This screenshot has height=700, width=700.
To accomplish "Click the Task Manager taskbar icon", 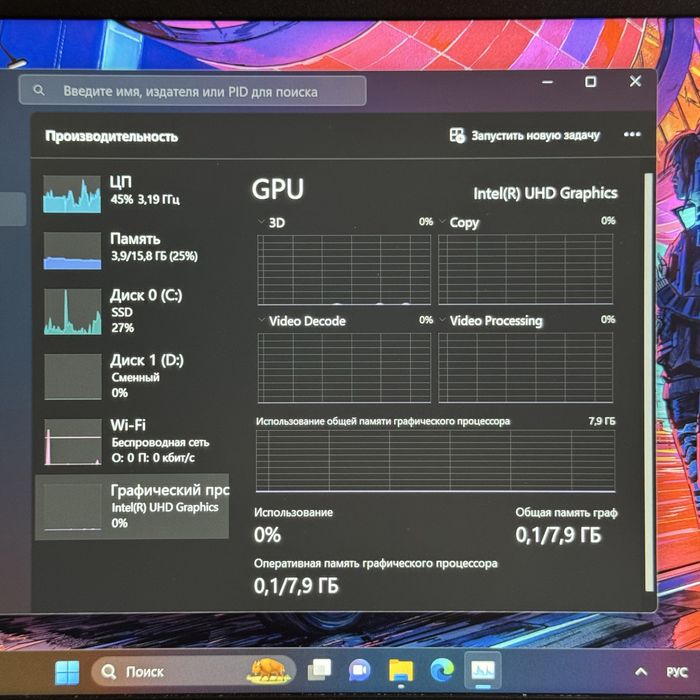I will click(483, 670).
